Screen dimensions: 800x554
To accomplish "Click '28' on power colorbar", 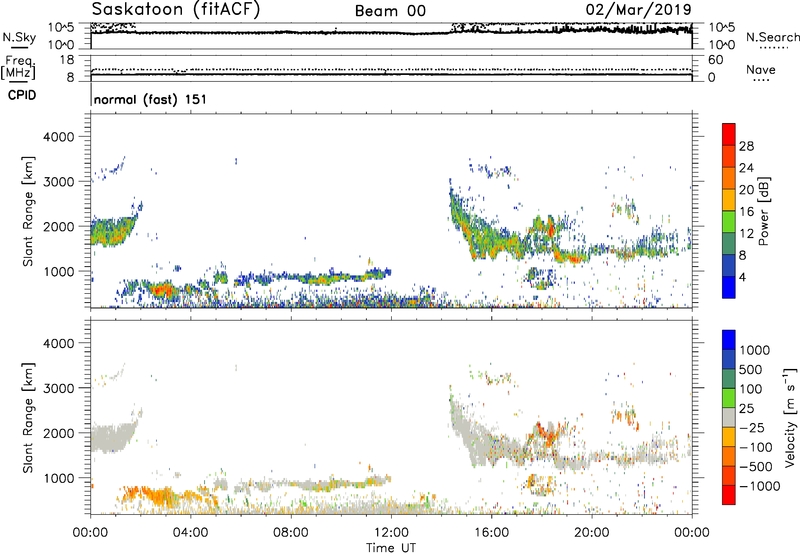I will point(746,146).
